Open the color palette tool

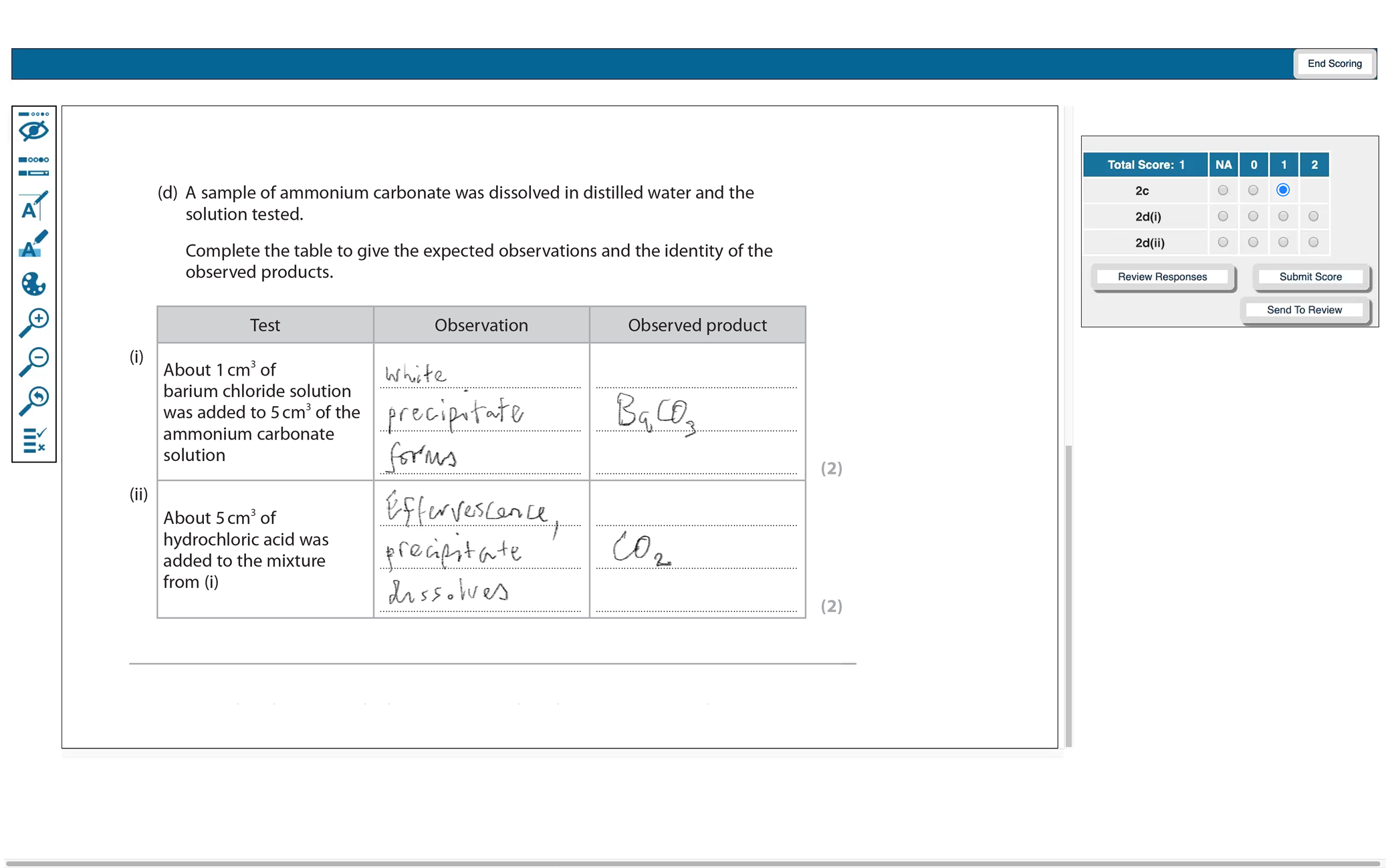(x=33, y=284)
